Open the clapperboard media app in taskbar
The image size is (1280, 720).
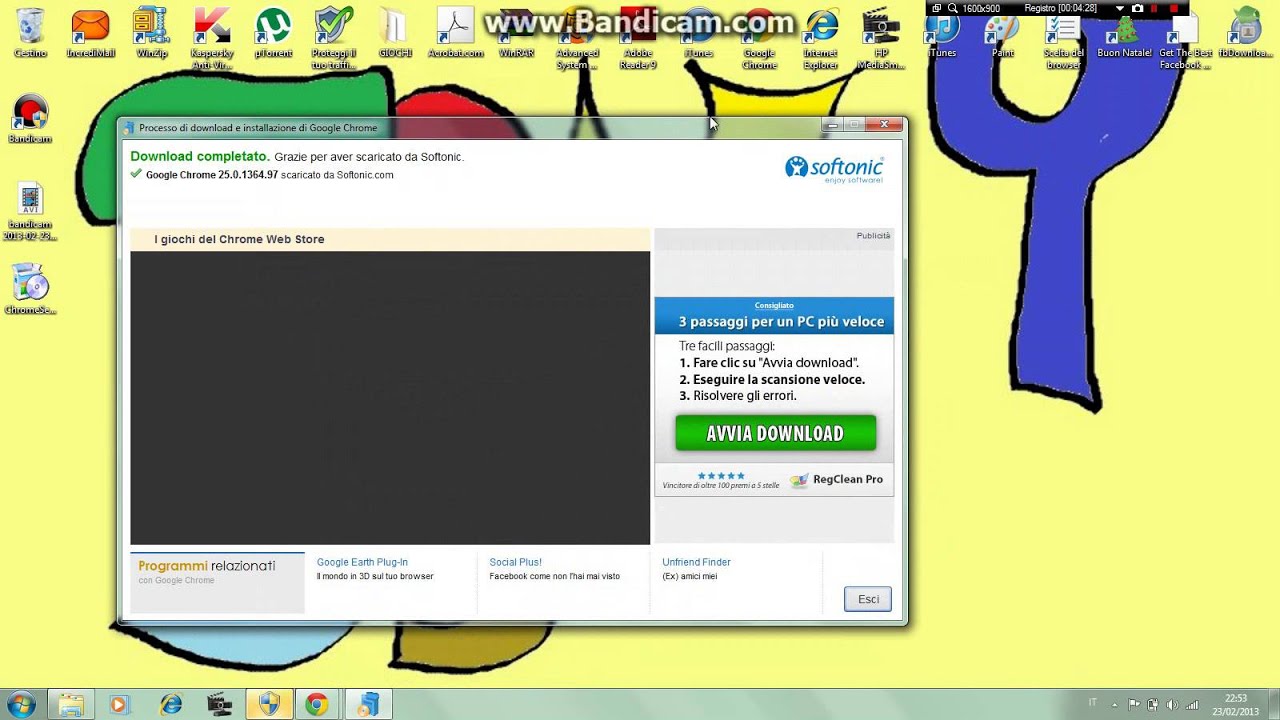click(219, 704)
